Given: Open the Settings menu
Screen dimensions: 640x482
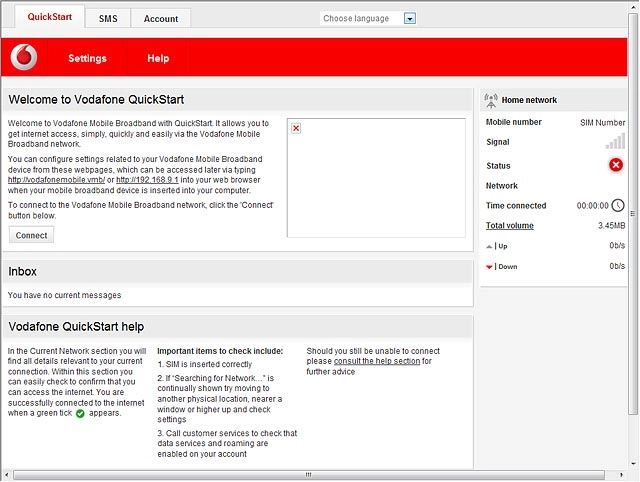Looking at the screenshot, I should pyautogui.click(x=87, y=58).
